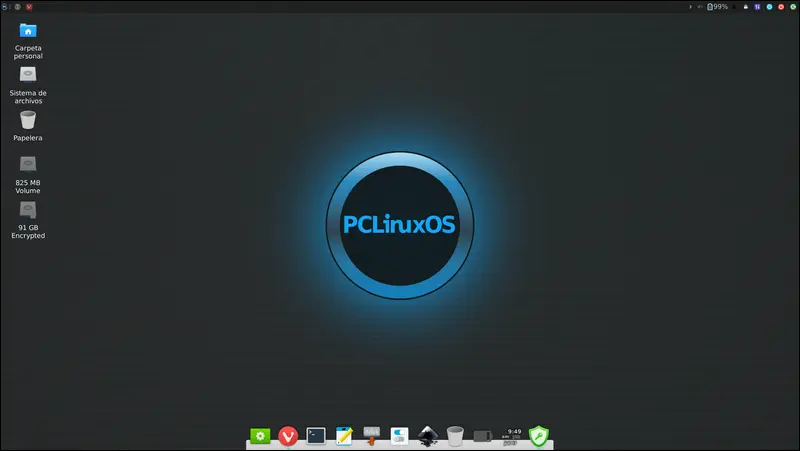Screen dimensions: 800x451
Task: Click the dark battery-shaped dock item
Action: tap(483, 436)
